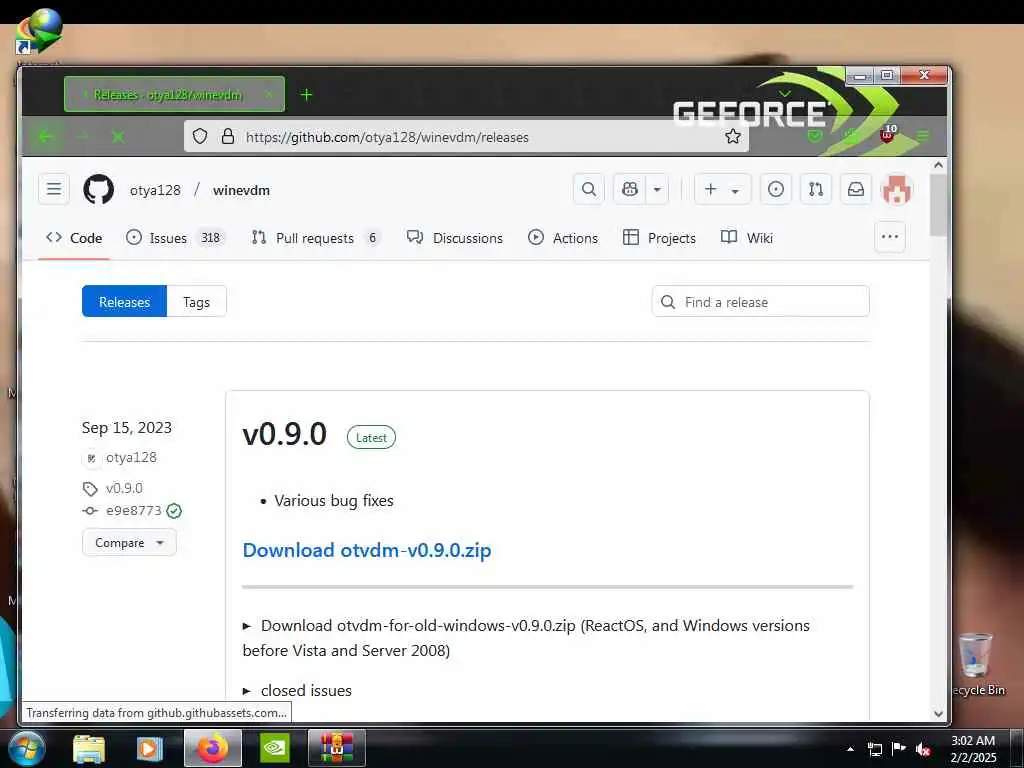Open the Compare dropdown button
Screen dimensions: 1024x768
[129, 543]
